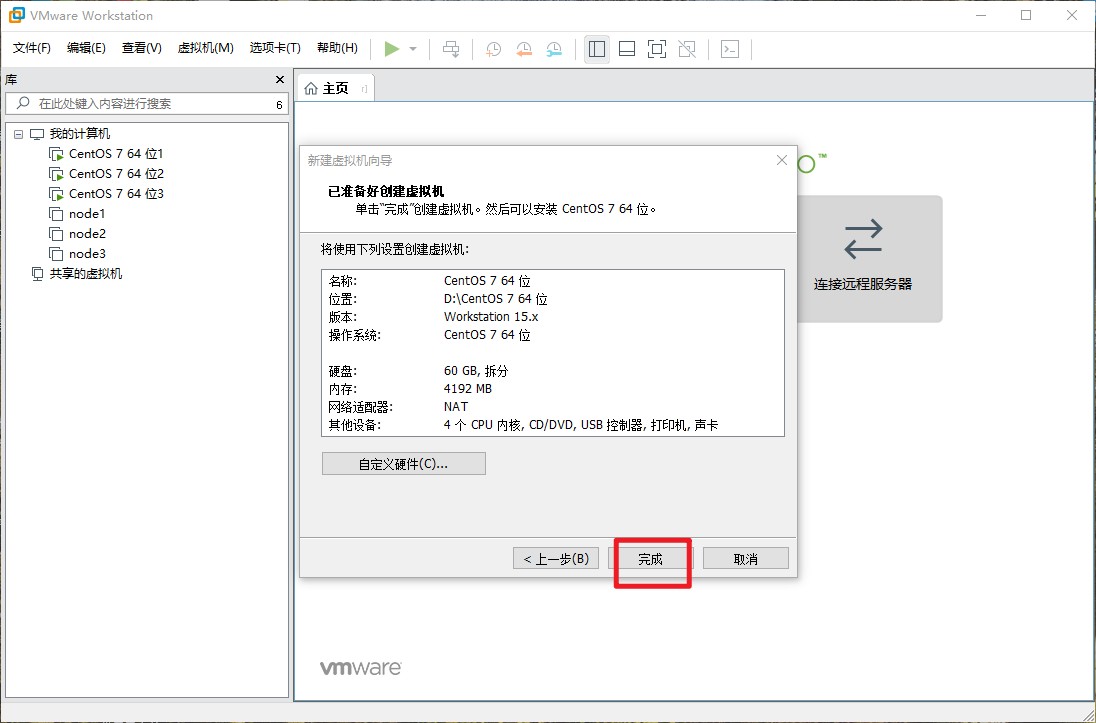Image resolution: width=1096 pixels, height=723 pixels.
Task: Click the VMware Workstation app logo
Action: coord(16,15)
